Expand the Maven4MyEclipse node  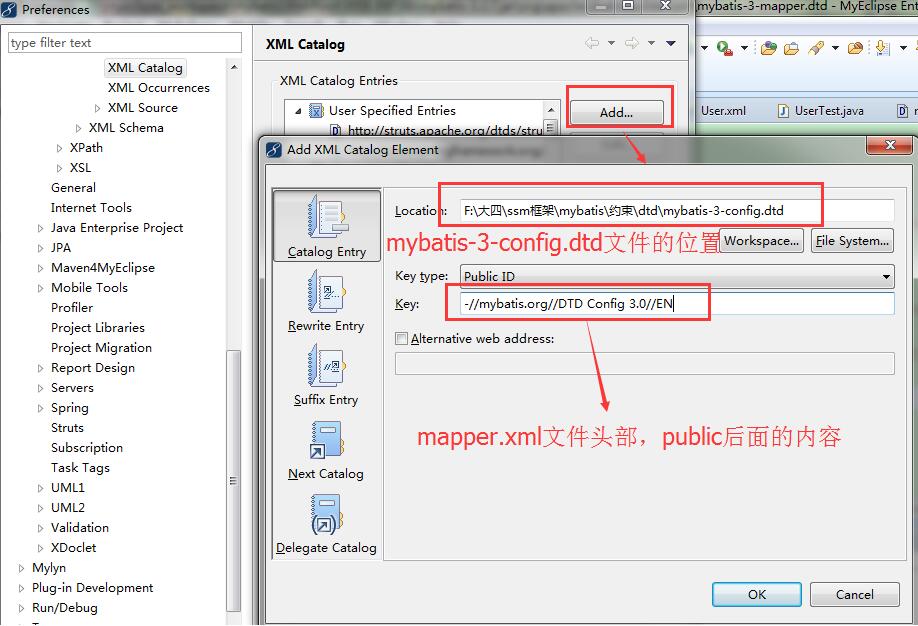point(40,268)
